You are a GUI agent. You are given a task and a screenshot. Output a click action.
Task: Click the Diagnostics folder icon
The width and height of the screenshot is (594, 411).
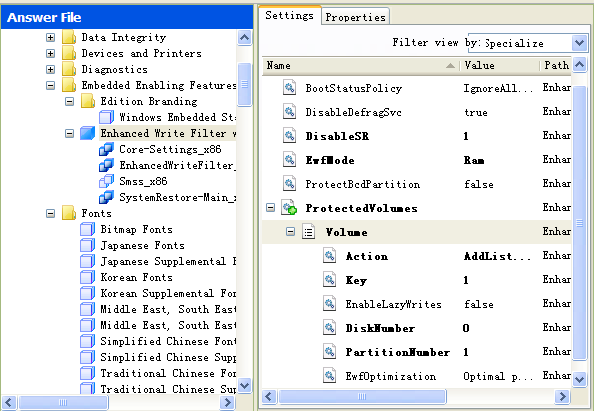point(69,69)
